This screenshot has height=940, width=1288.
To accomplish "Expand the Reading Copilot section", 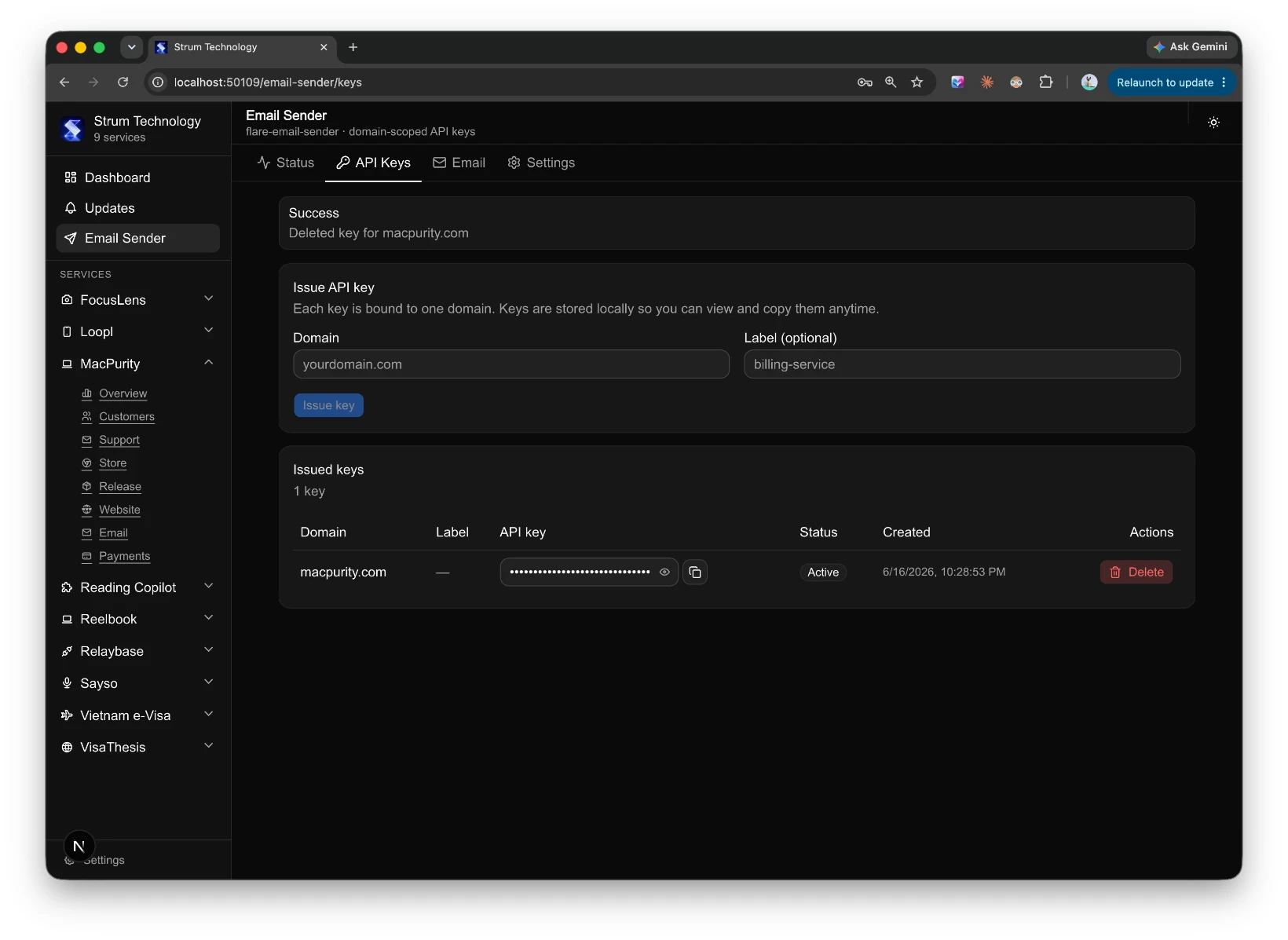I will click(x=209, y=586).
